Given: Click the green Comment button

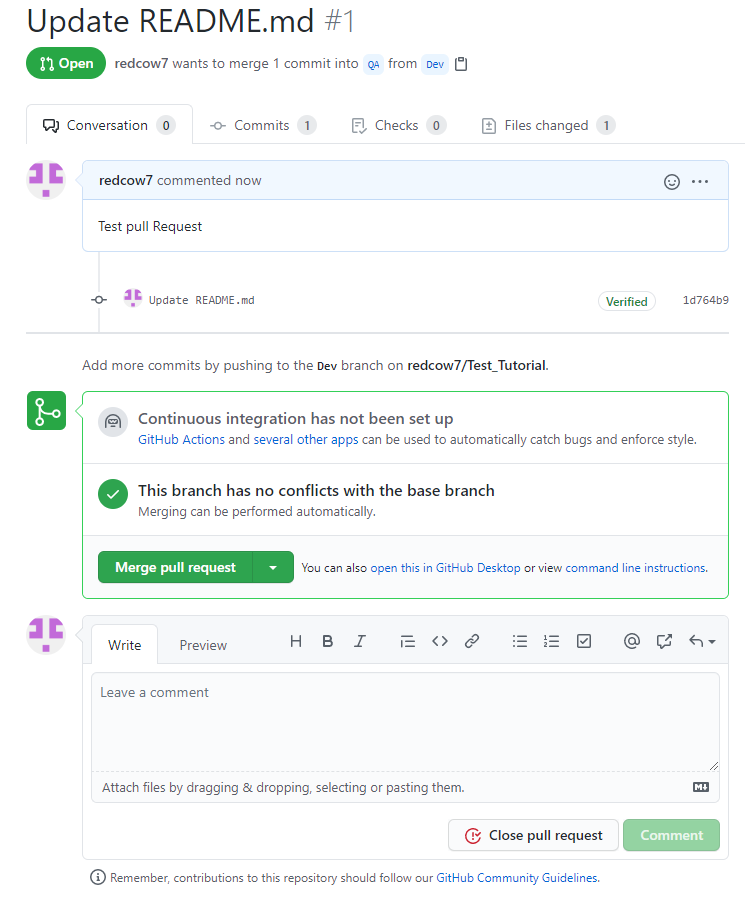Looking at the screenshot, I should pyautogui.click(x=671, y=835).
